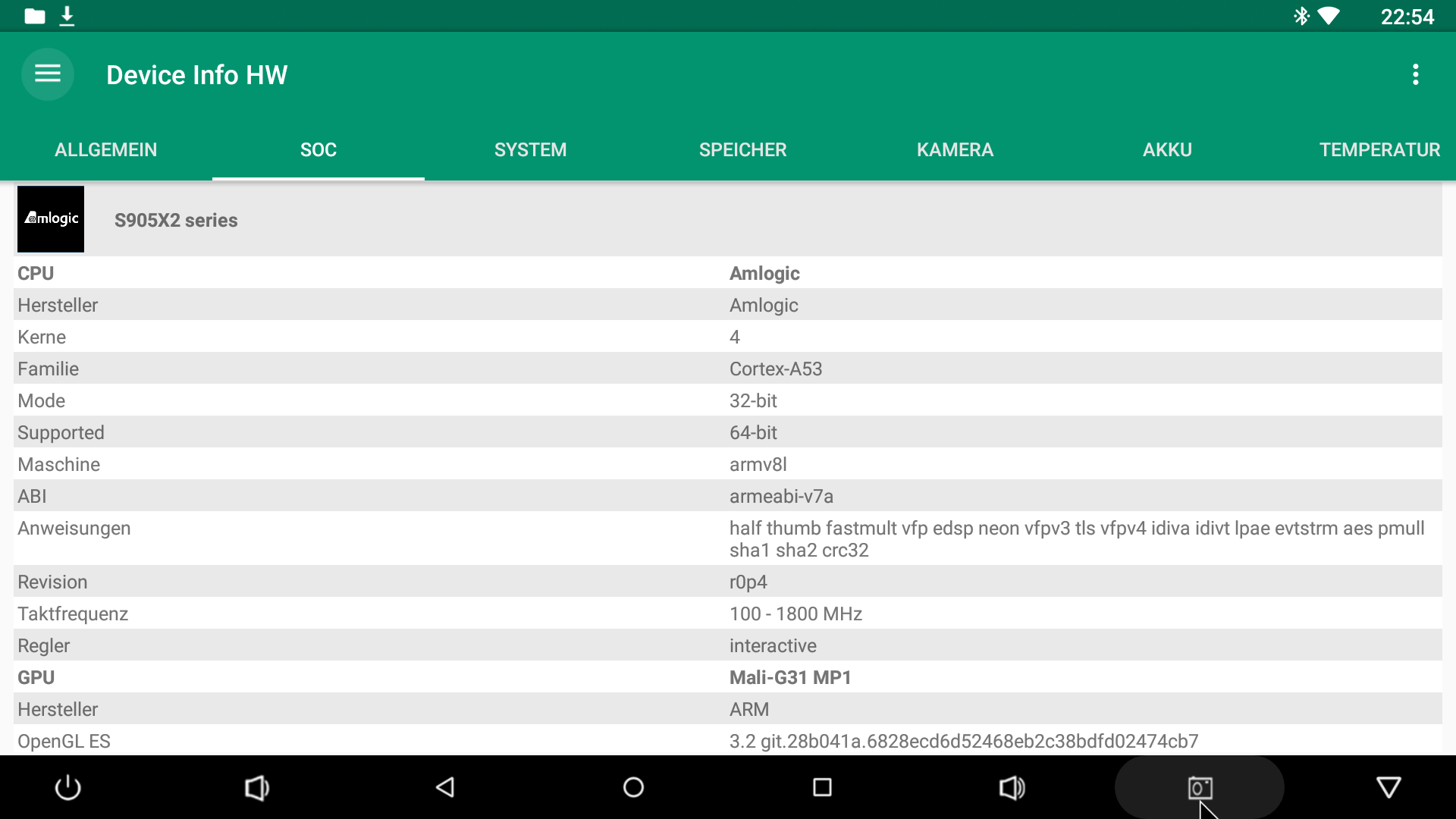Tap the Device Info HW title
The height and width of the screenshot is (819, 1456).
pos(196,74)
